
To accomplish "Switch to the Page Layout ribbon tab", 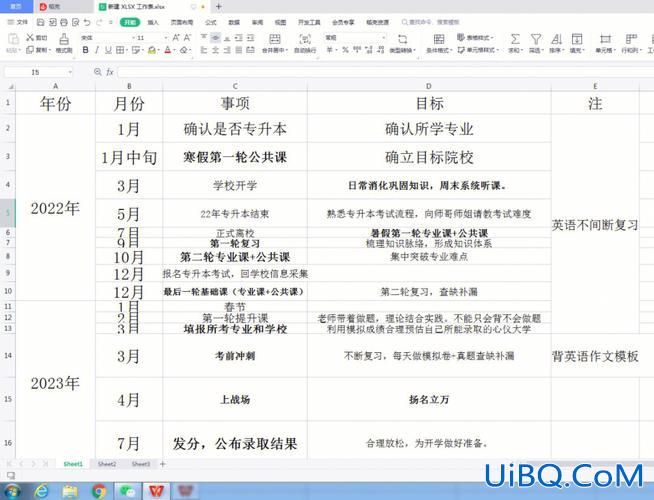I will coord(182,22).
